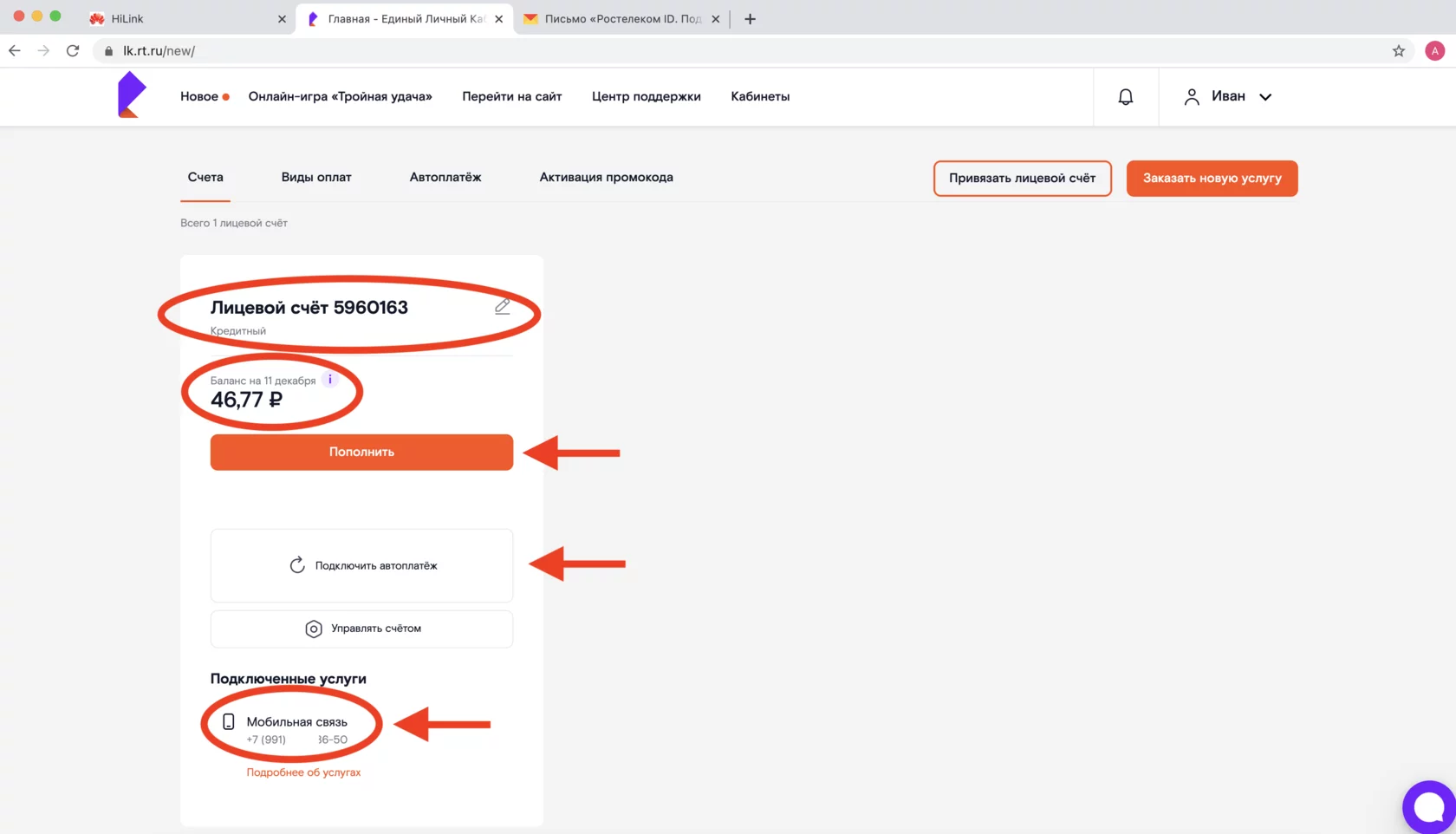
Task: Click the address bar URL lk.rt.ru/new/
Action: (x=159, y=51)
